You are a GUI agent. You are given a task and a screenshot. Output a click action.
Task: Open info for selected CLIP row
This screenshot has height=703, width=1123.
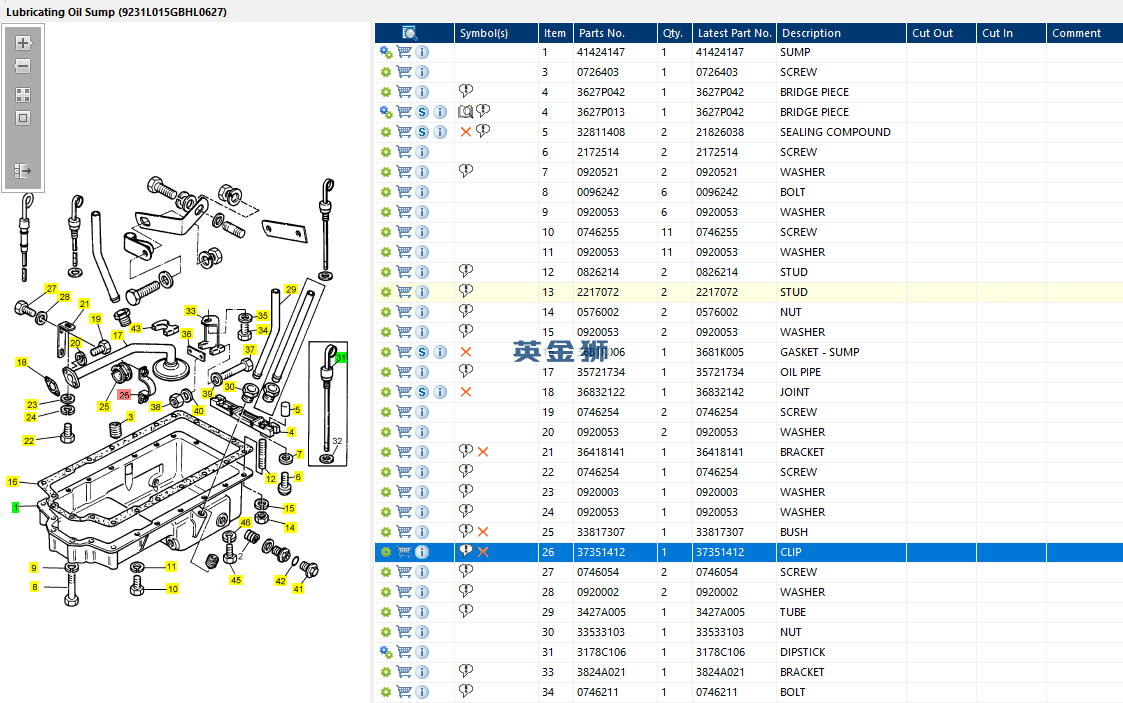pos(423,552)
